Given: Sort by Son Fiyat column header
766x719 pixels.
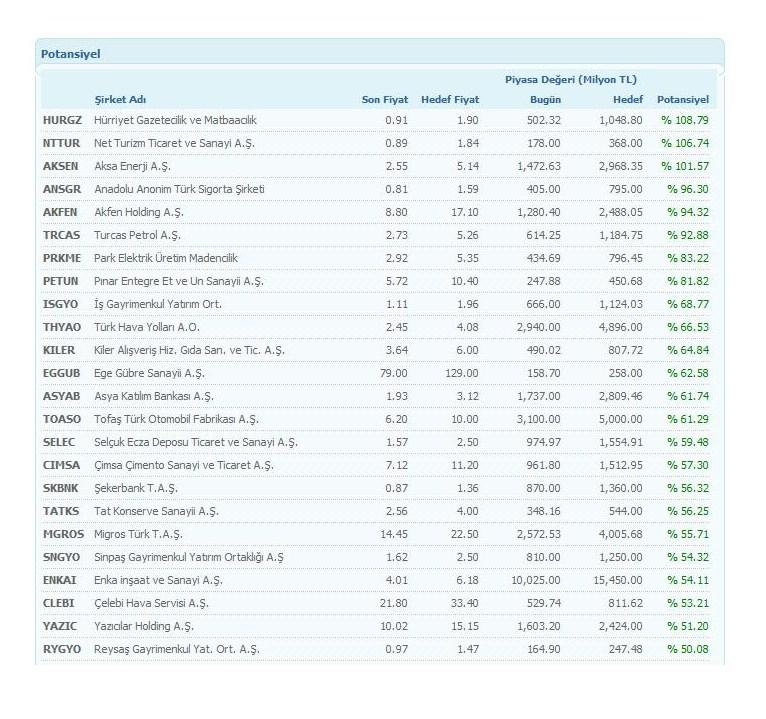Looking at the screenshot, I should 384,100.
